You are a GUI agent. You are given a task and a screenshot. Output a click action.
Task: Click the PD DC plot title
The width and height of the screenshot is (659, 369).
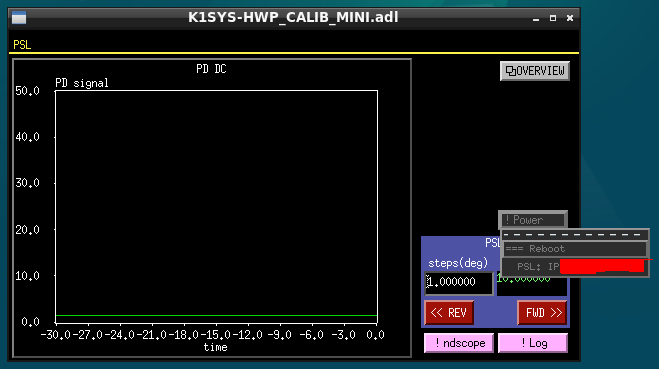point(211,69)
